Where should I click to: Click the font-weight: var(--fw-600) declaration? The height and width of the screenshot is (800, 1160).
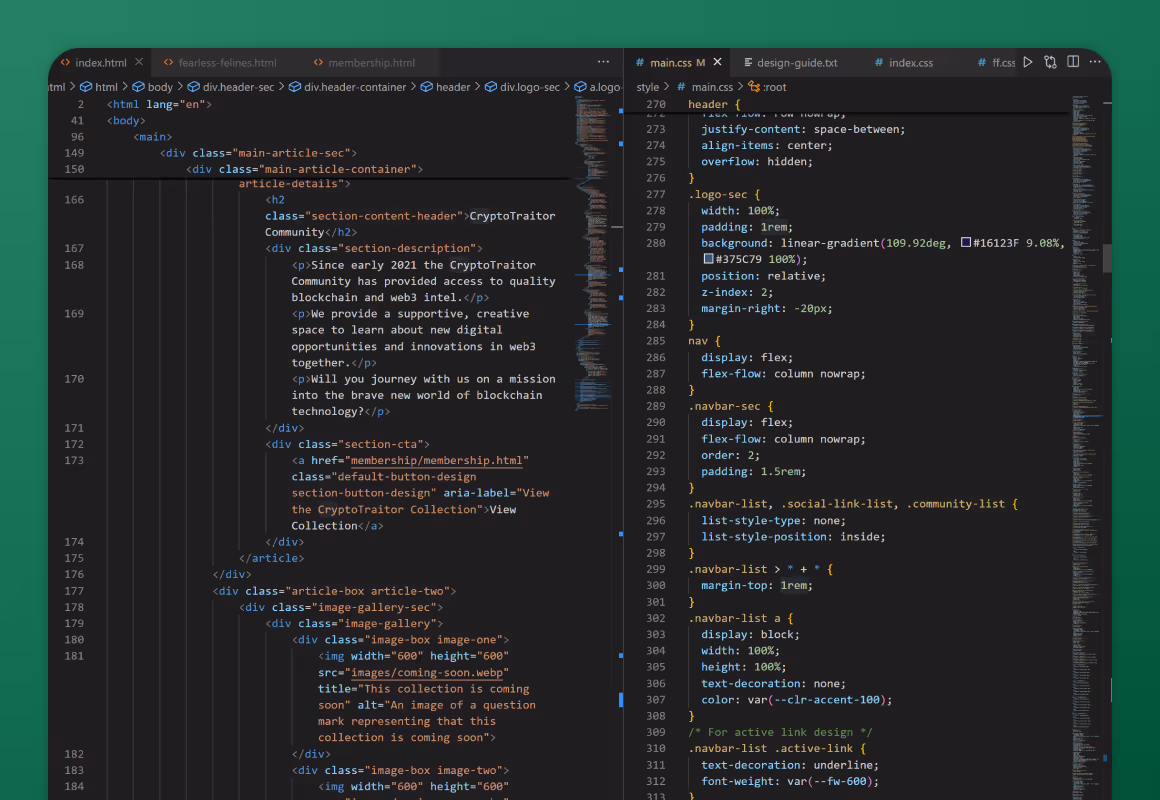(x=790, y=781)
